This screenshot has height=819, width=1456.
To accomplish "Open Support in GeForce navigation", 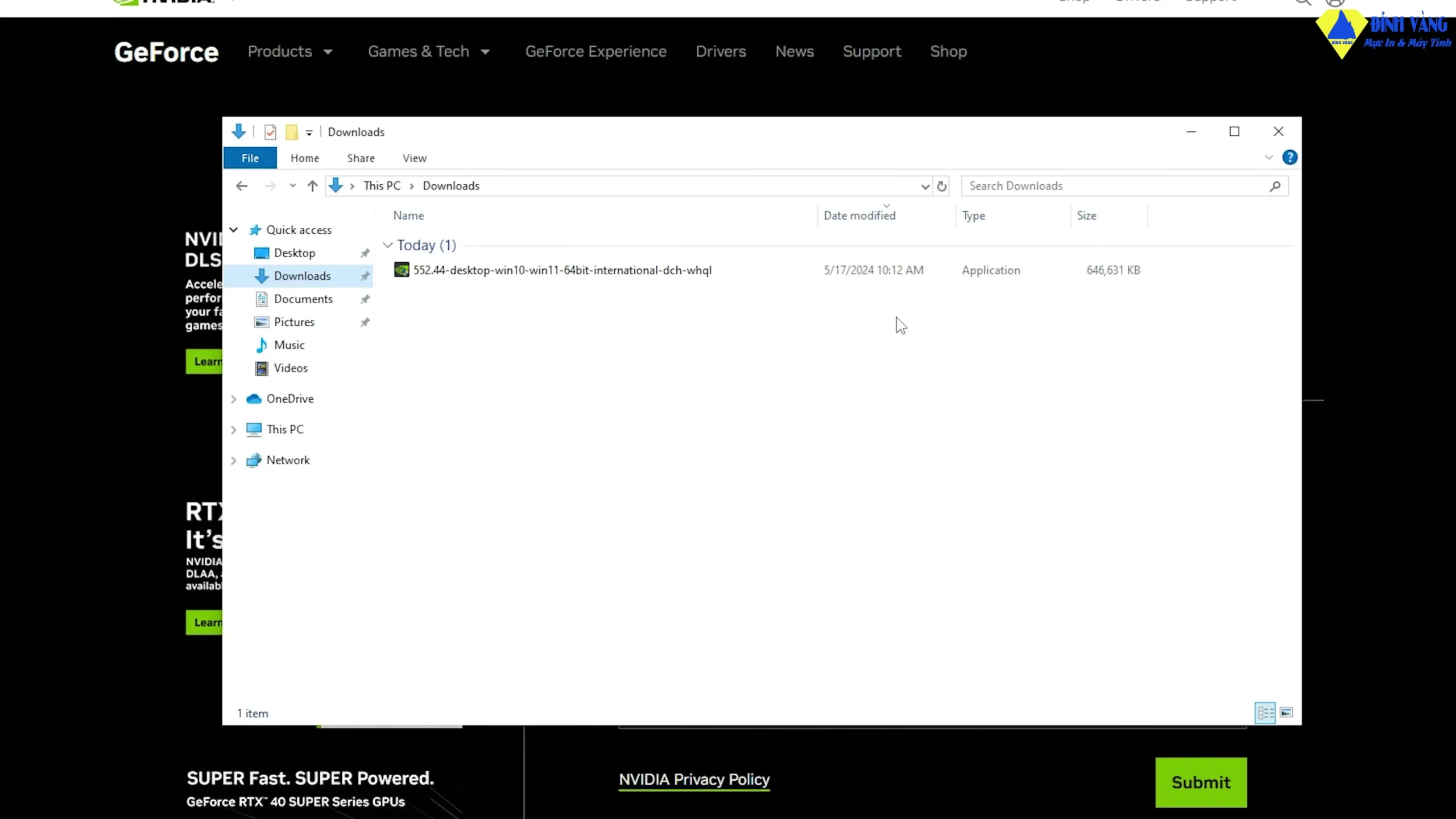I will click(x=872, y=52).
